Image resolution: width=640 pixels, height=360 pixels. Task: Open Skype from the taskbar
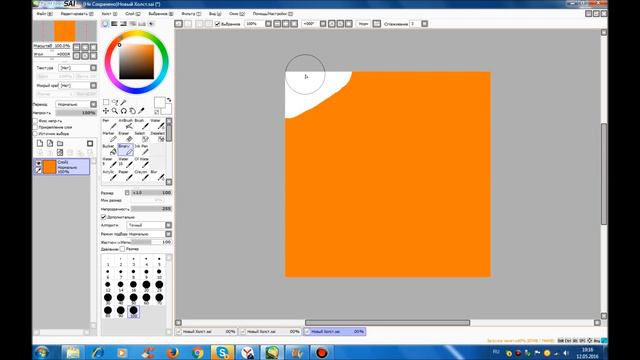point(222,352)
